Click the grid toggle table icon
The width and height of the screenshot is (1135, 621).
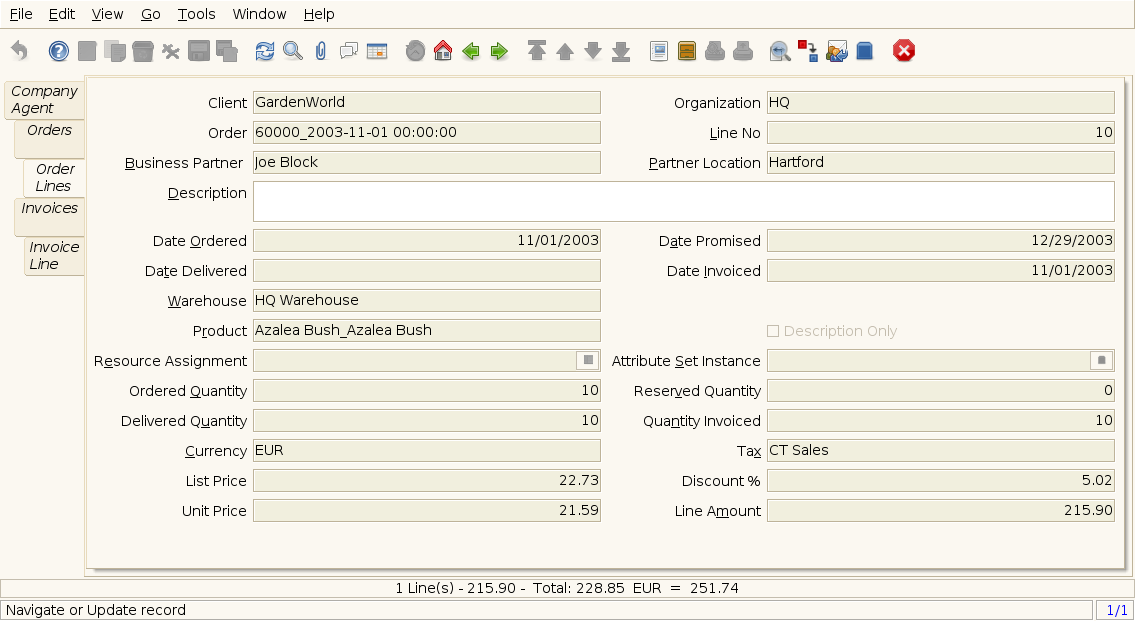click(377, 51)
